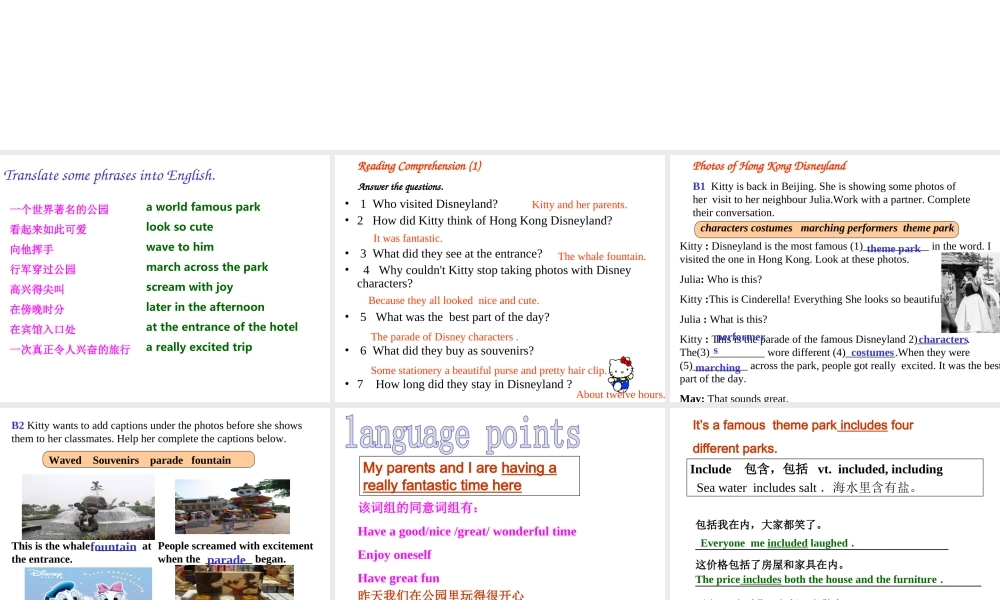Click the answer 'About twelve hours.'
This screenshot has width=1000, height=600.
pos(621,395)
